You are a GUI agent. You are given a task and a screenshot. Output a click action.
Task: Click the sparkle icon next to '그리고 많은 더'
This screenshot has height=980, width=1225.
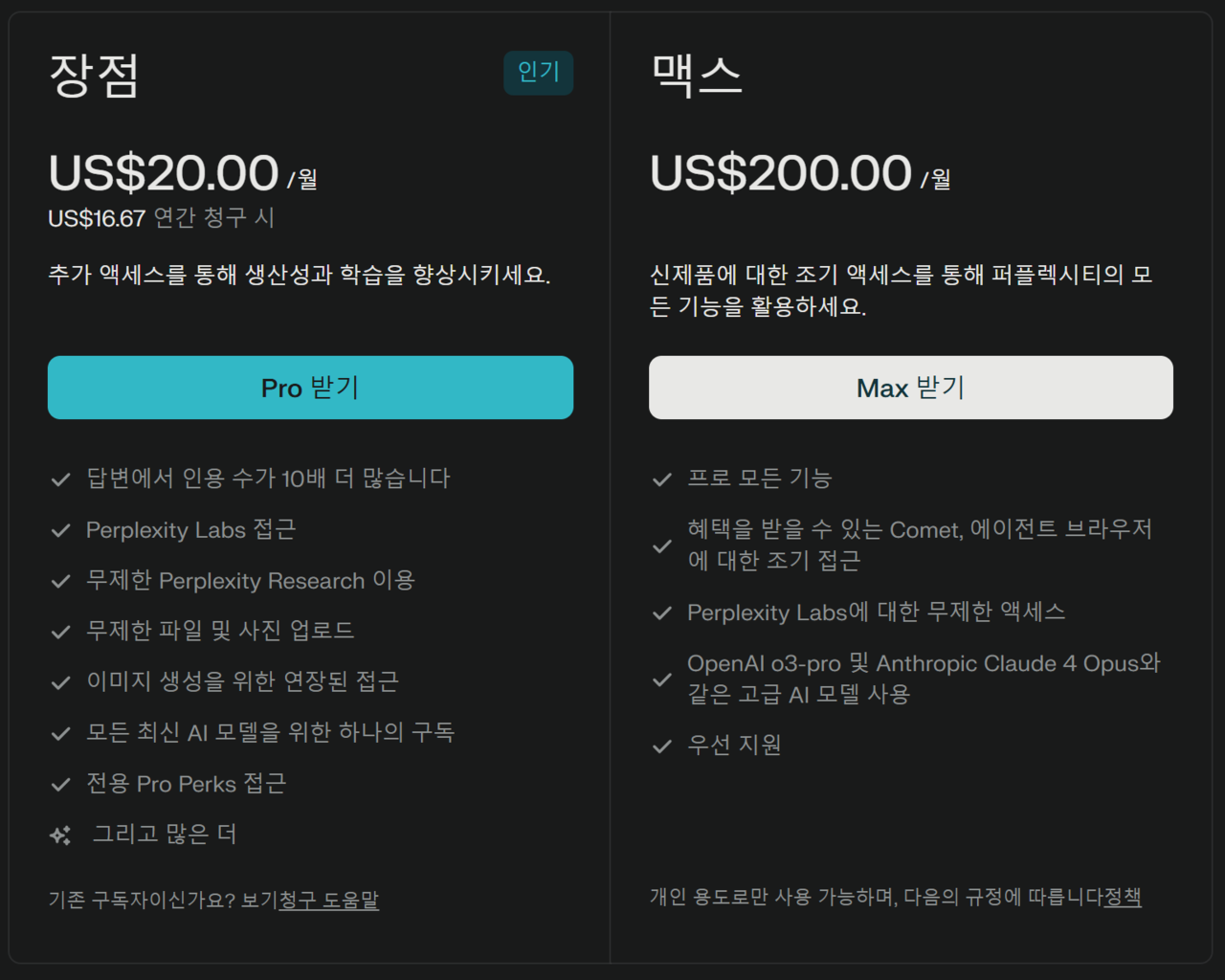61,835
